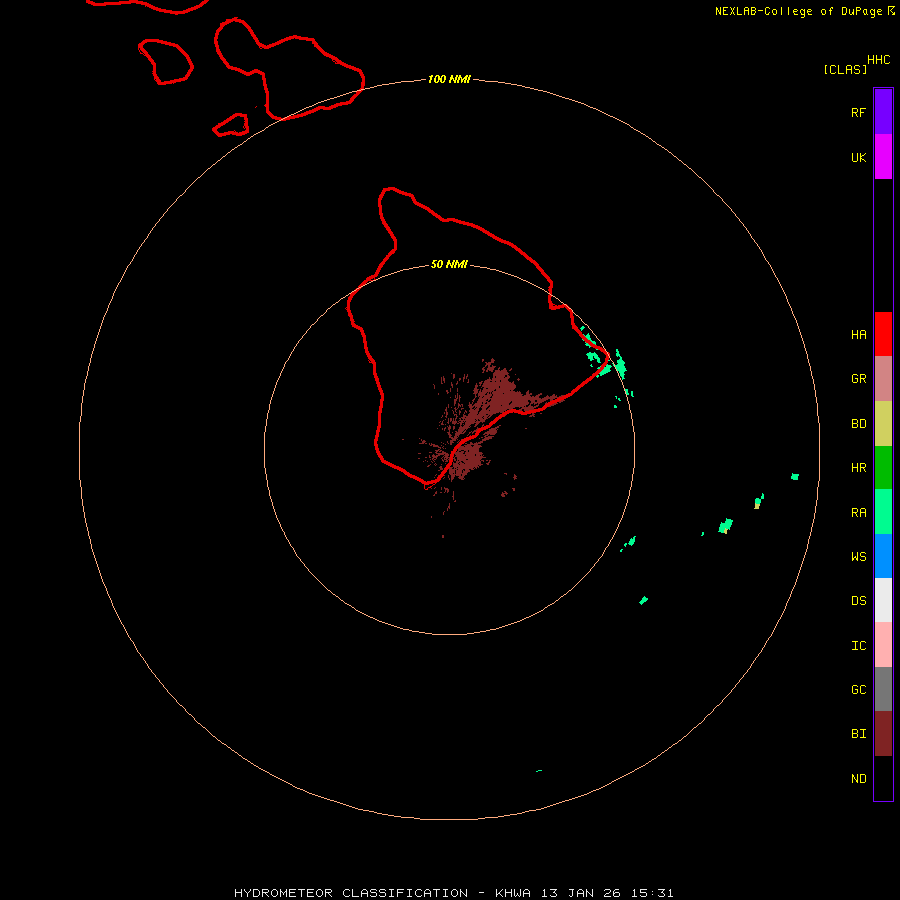Select the GC gray legend swatch

point(883,689)
